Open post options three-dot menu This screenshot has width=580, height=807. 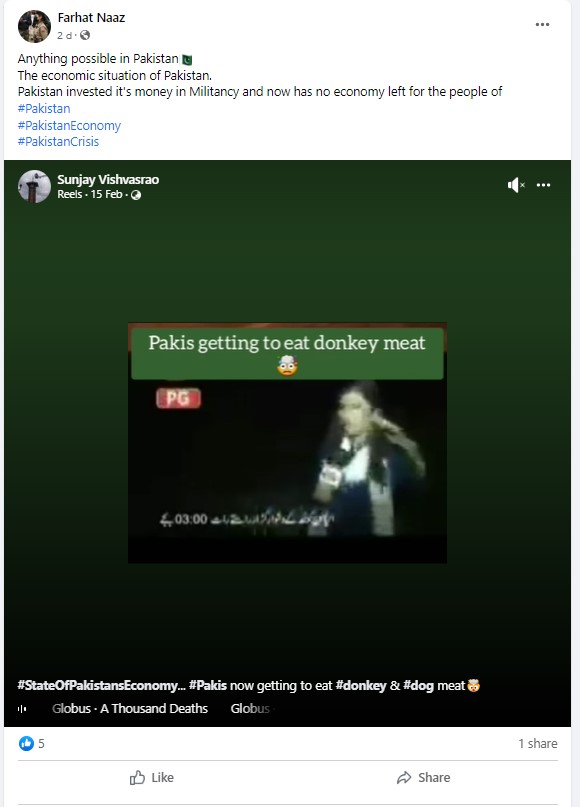[542, 25]
